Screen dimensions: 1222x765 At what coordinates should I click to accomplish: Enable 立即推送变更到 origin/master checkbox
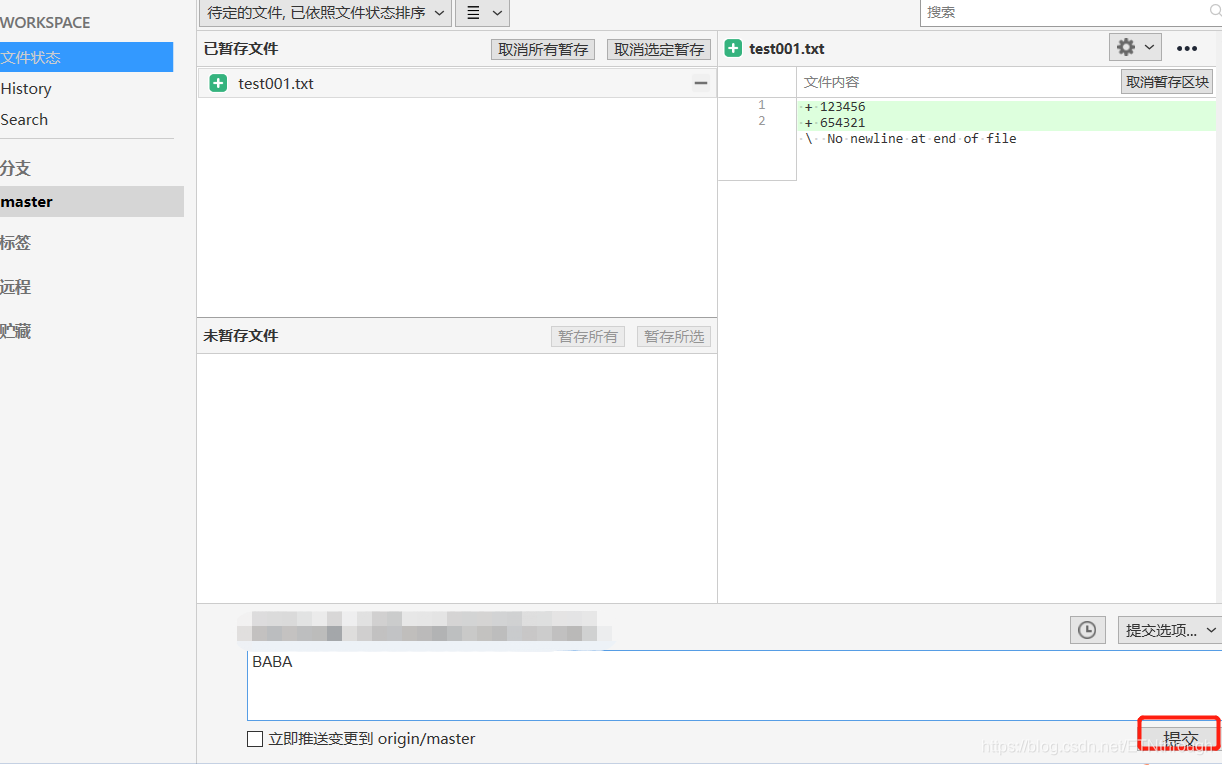click(x=255, y=739)
